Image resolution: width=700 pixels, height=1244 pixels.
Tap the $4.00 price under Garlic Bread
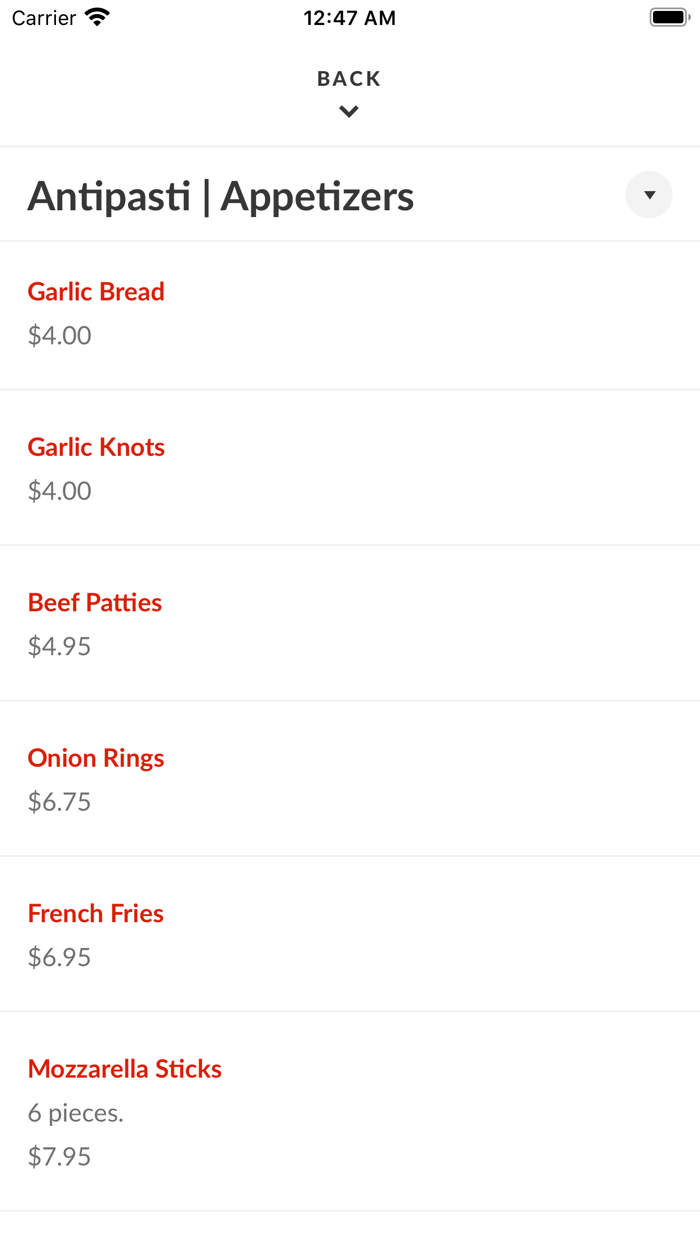(60, 335)
